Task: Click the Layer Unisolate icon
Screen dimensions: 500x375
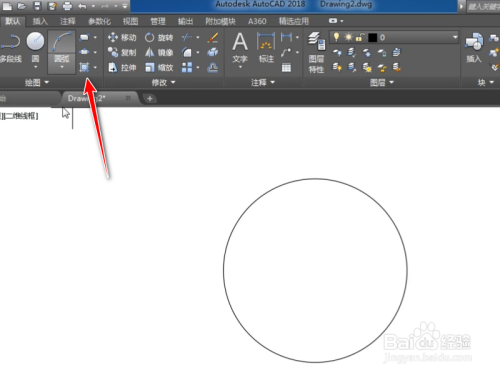Action: pos(352,68)
